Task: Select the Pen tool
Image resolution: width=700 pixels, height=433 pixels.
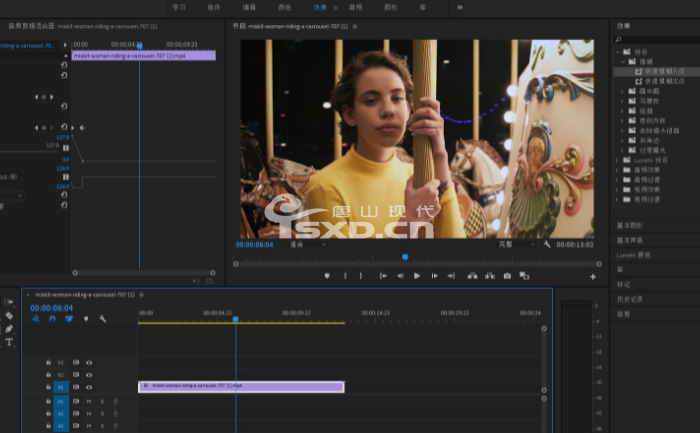Action: tap(8, 329)
